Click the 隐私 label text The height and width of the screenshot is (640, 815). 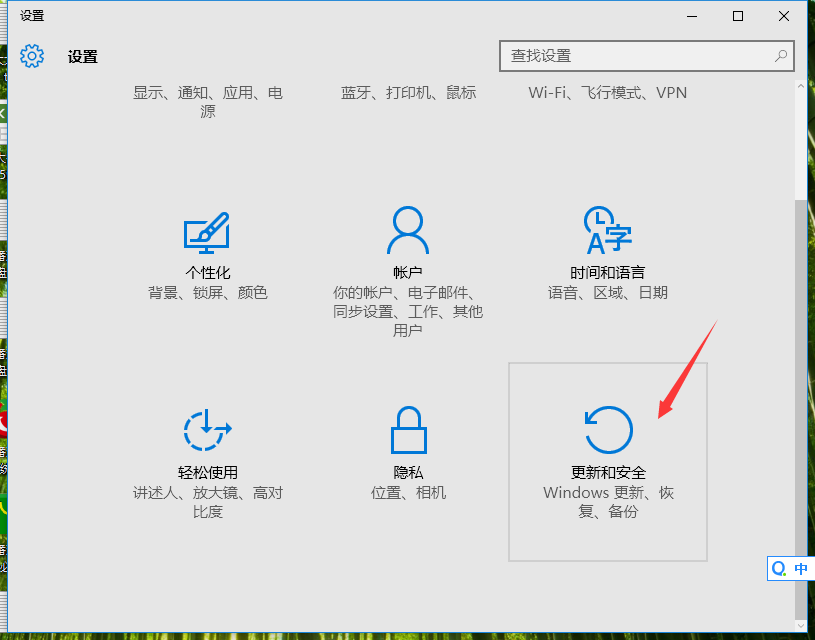tap(408, 472)
